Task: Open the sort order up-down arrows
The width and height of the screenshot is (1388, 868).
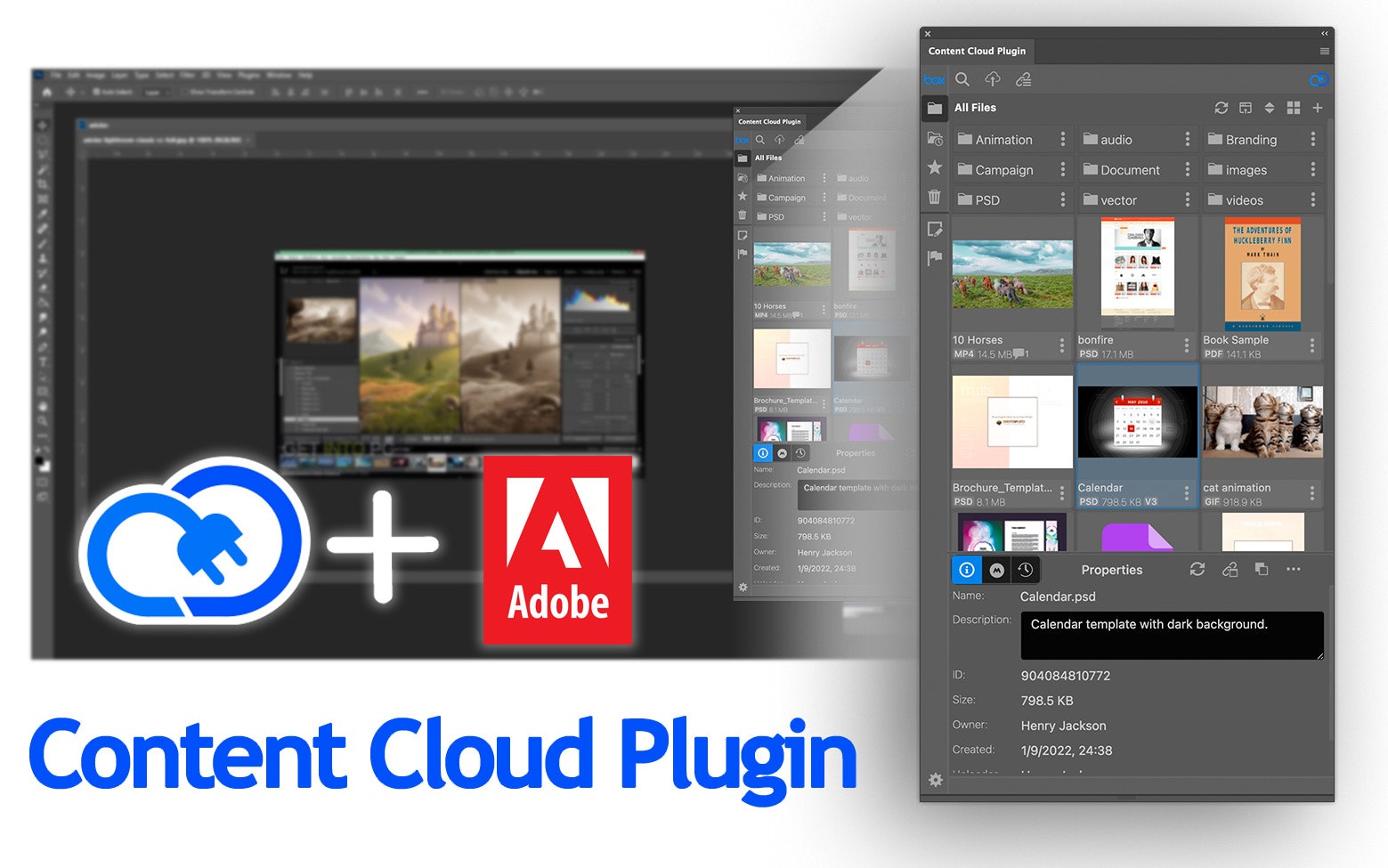Action: (1270, 108)
